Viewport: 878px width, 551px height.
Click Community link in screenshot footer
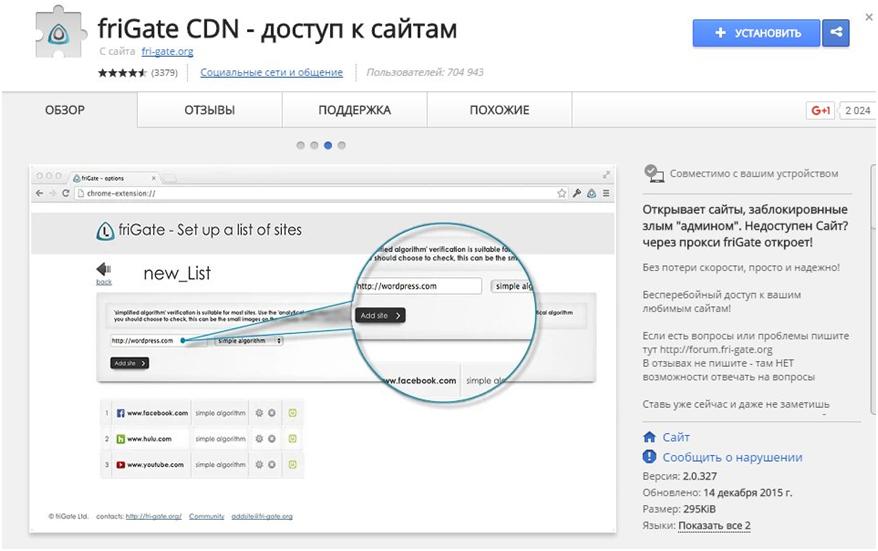[207, 516]
